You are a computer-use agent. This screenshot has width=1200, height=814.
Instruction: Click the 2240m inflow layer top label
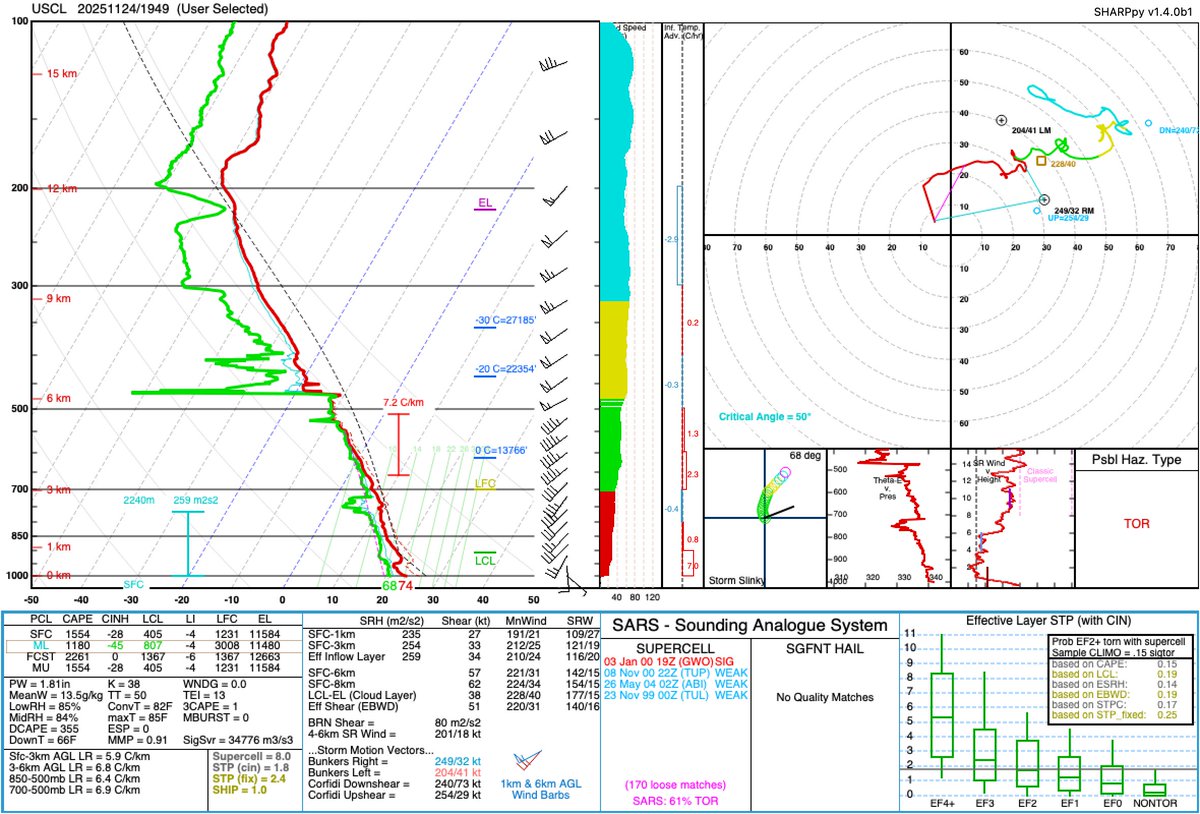(140, 500)
